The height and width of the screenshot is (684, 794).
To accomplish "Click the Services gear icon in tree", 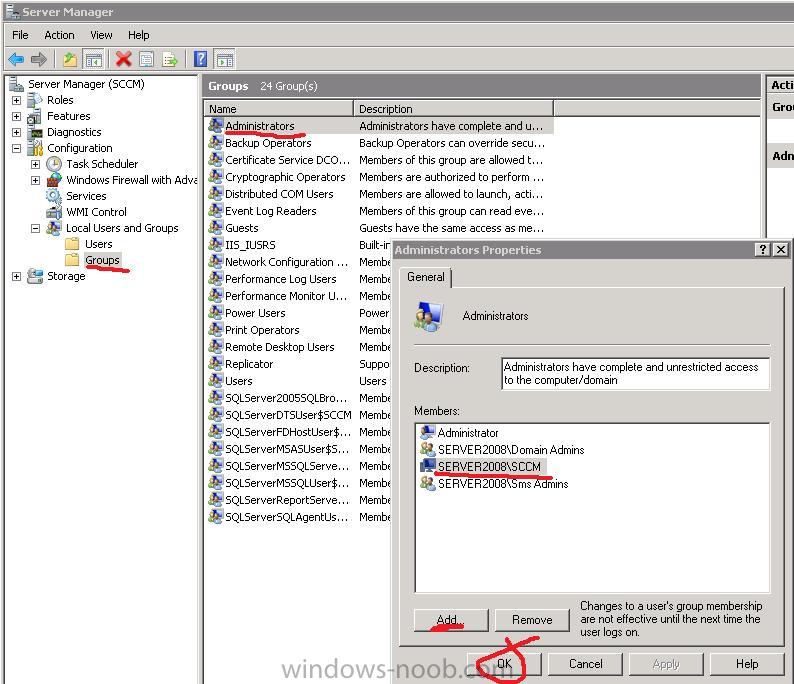I will 54,195.
